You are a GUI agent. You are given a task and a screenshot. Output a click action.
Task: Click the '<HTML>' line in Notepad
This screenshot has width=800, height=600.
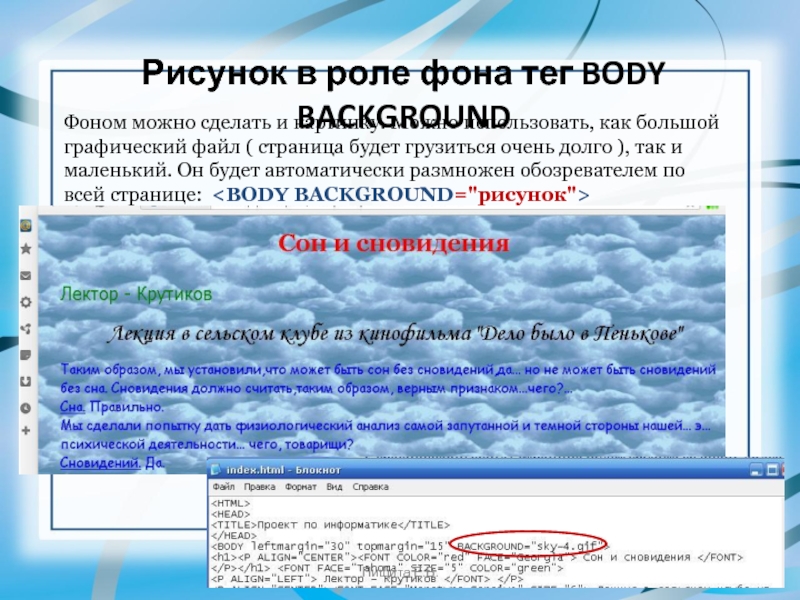[x=231, y=504]
